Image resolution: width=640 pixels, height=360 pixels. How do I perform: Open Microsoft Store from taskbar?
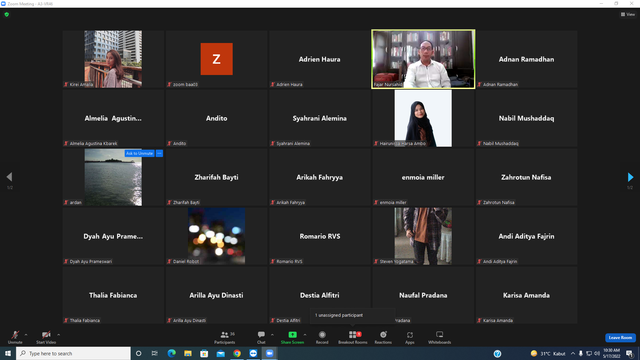[204, 353]
